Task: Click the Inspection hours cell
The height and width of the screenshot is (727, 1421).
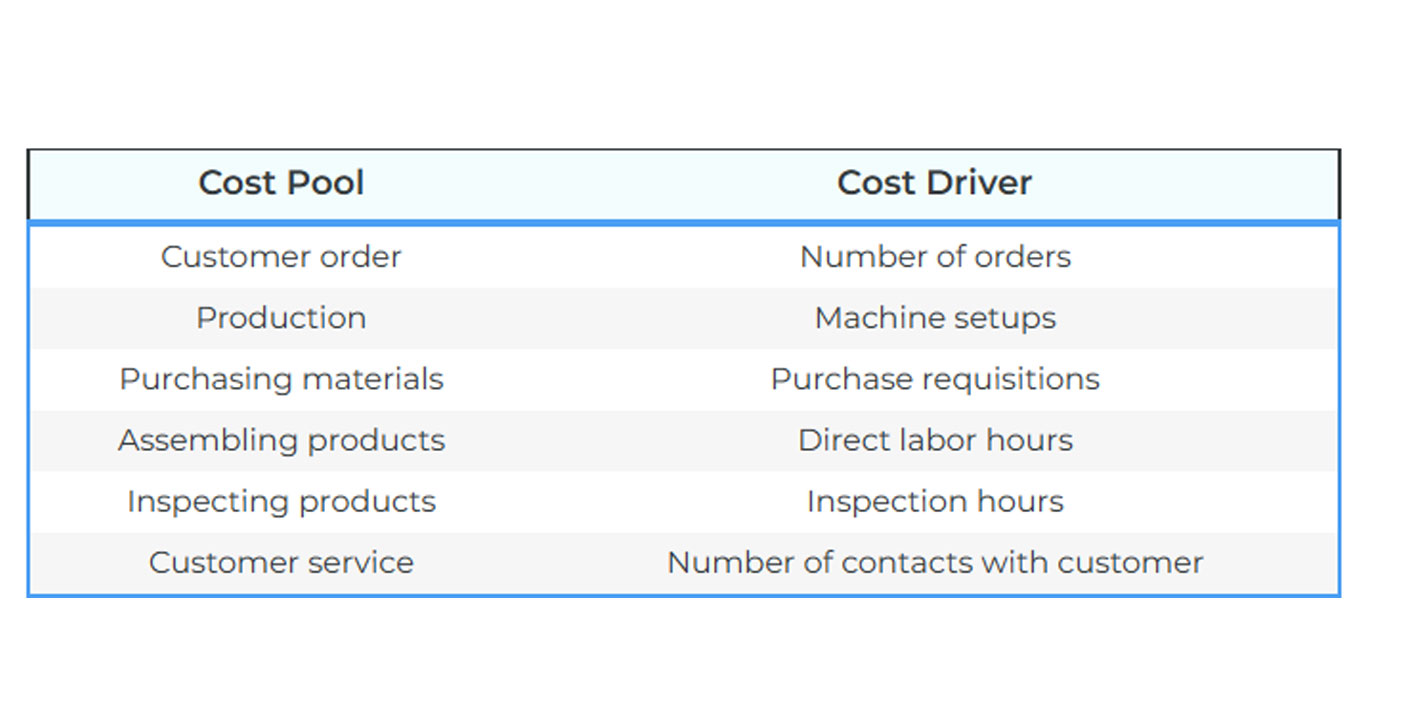Action: pos(935,501)
